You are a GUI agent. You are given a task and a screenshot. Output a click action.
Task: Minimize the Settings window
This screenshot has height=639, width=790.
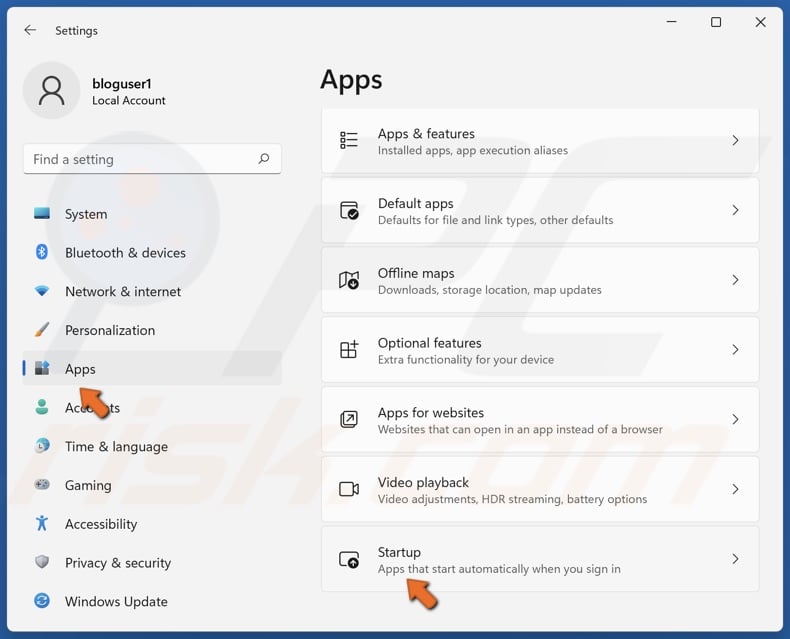pyautogui.click(x=671, y=22)
